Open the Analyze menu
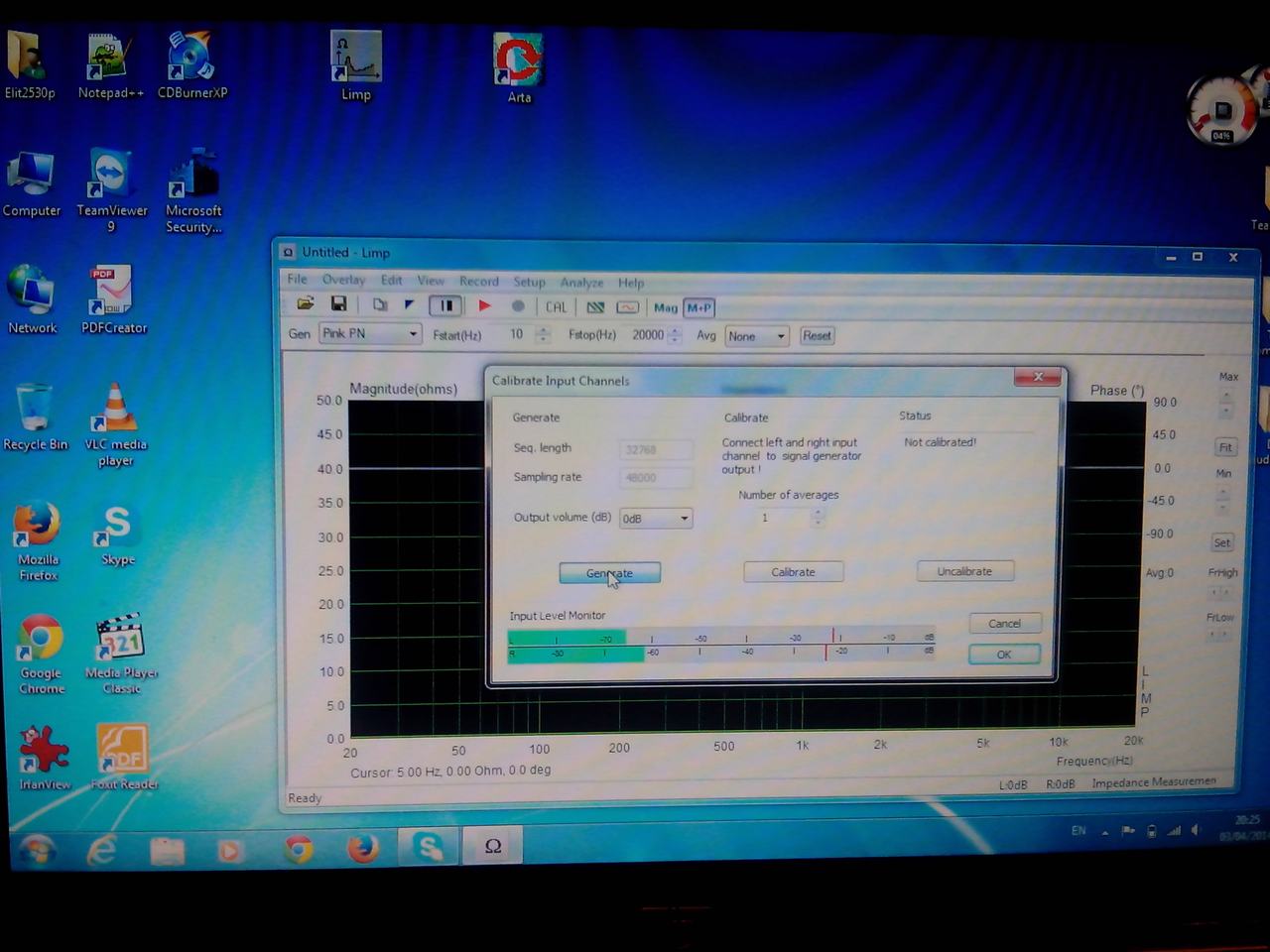 pos(581,282)
